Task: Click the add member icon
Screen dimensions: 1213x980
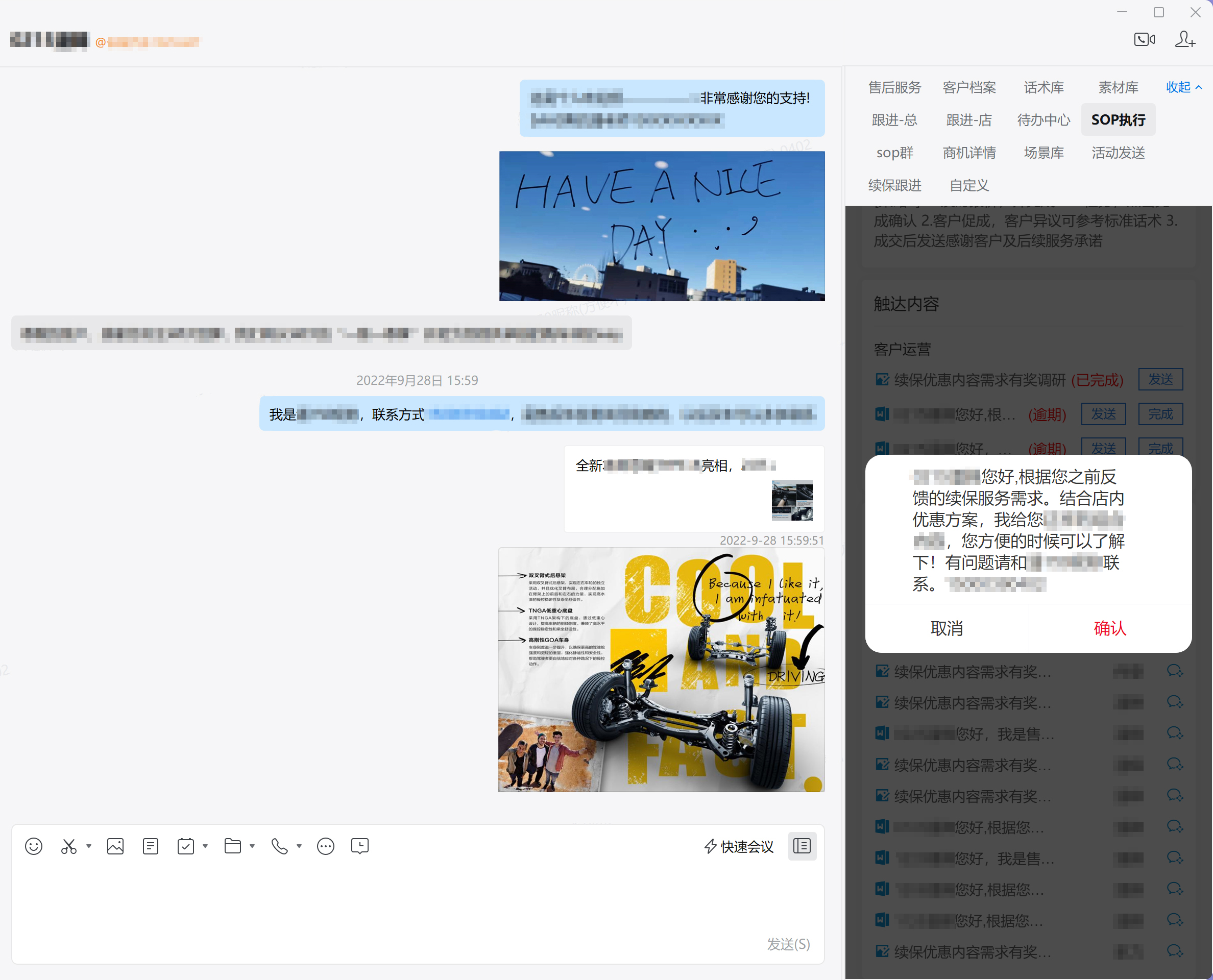Action: tap(1184, 39)
